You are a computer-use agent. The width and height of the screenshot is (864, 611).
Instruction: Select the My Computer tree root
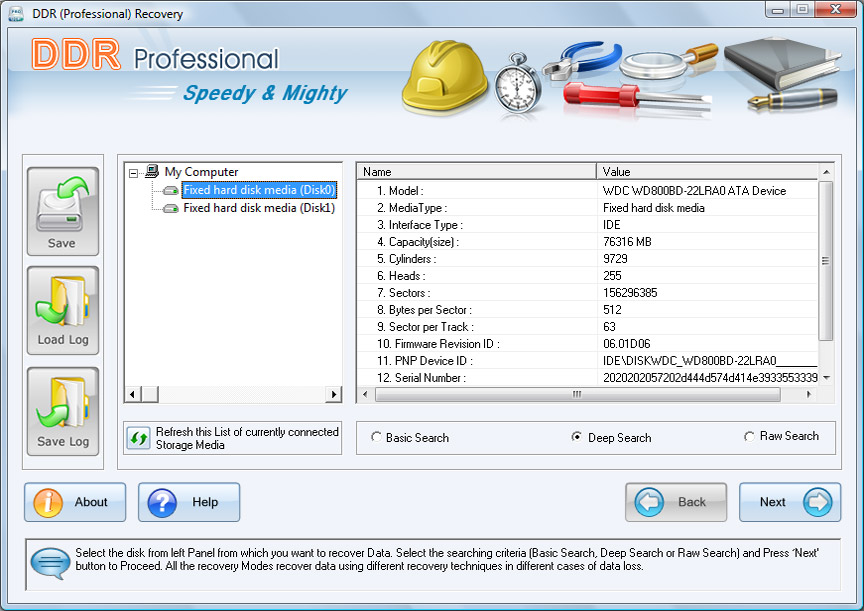[x=201, y=172]
